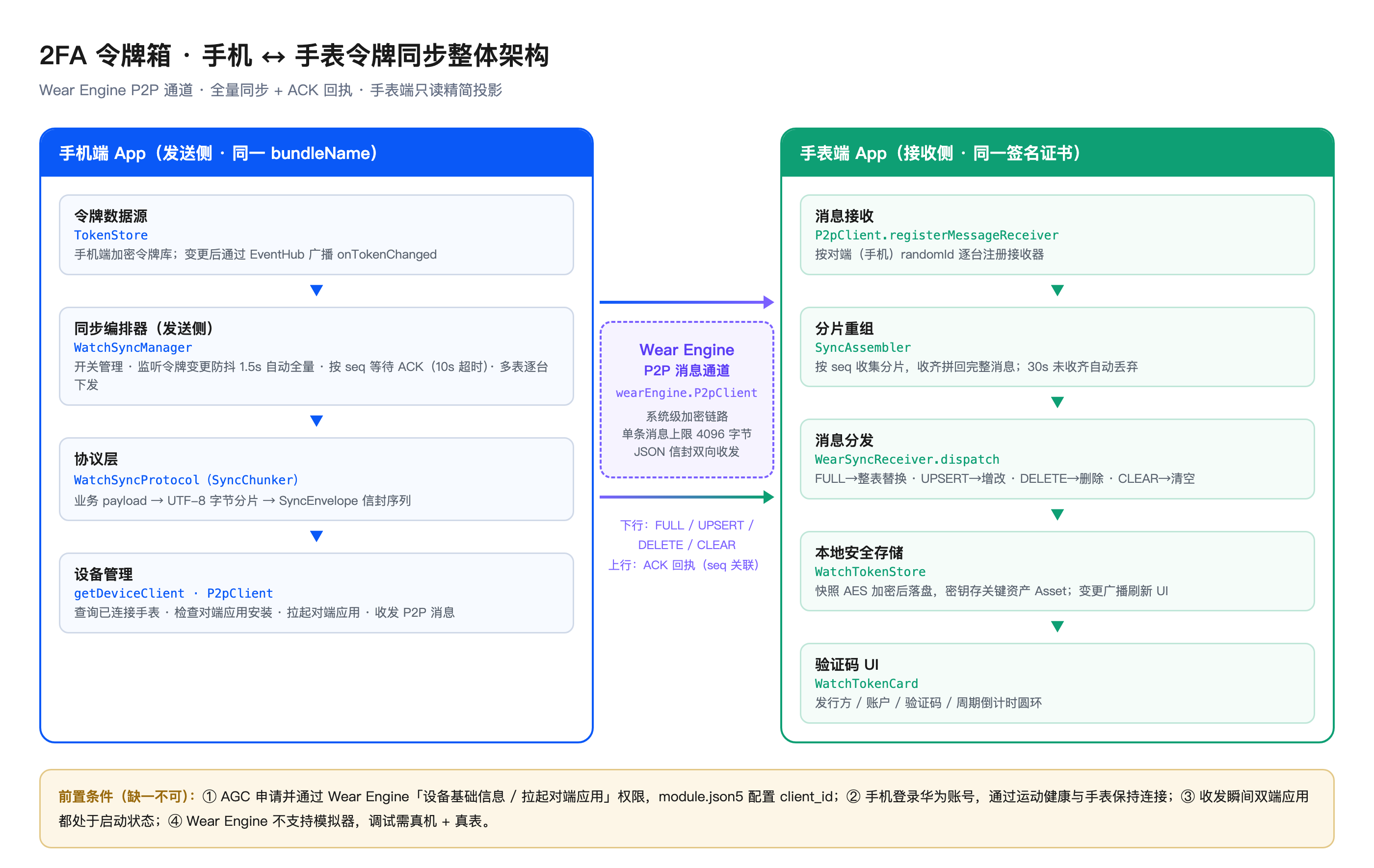Click the "同步编排器（发送侧）" heading
1374x868 pixels.
click(143, 328)
